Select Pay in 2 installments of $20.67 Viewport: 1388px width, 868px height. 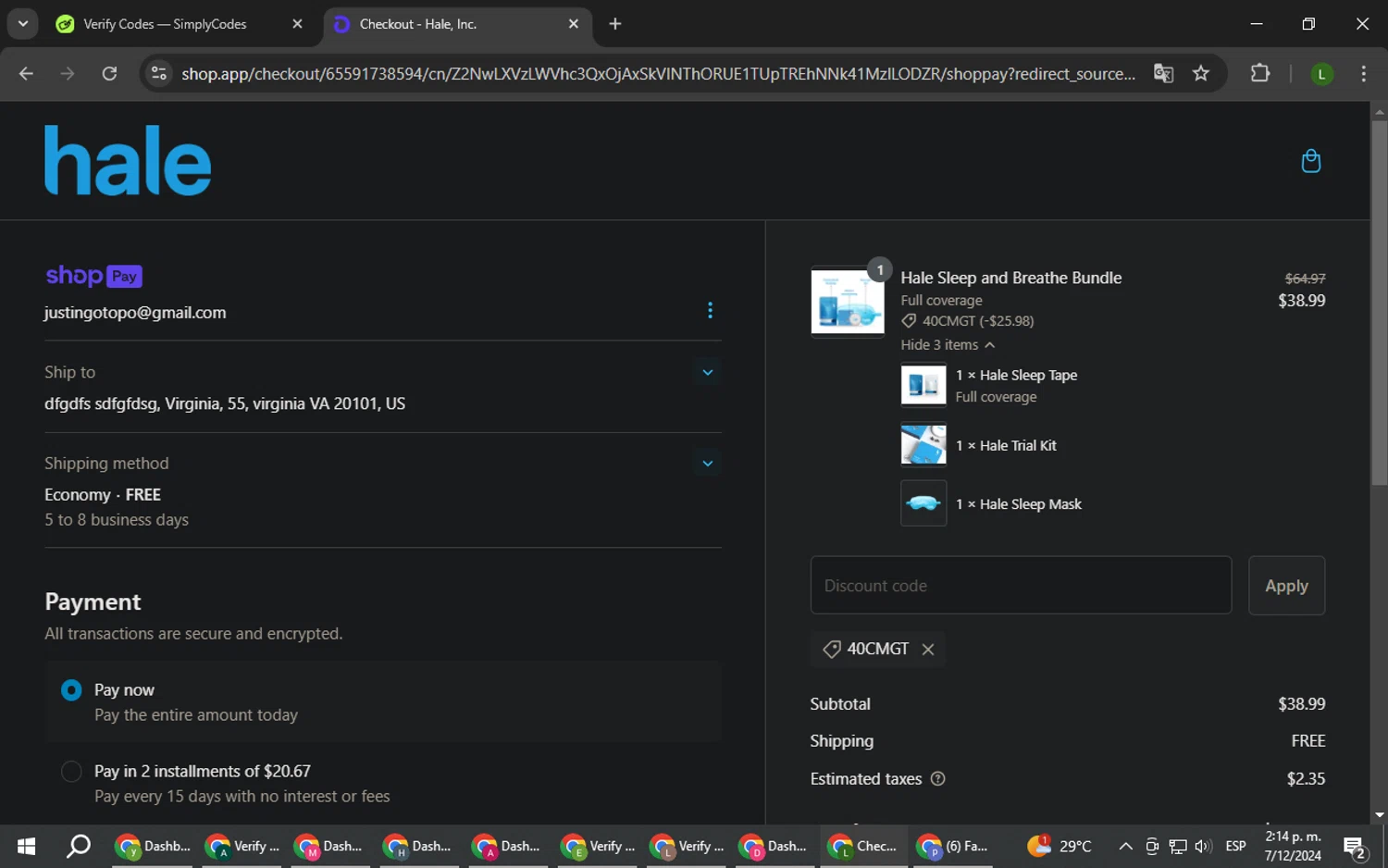coord(71,772)
